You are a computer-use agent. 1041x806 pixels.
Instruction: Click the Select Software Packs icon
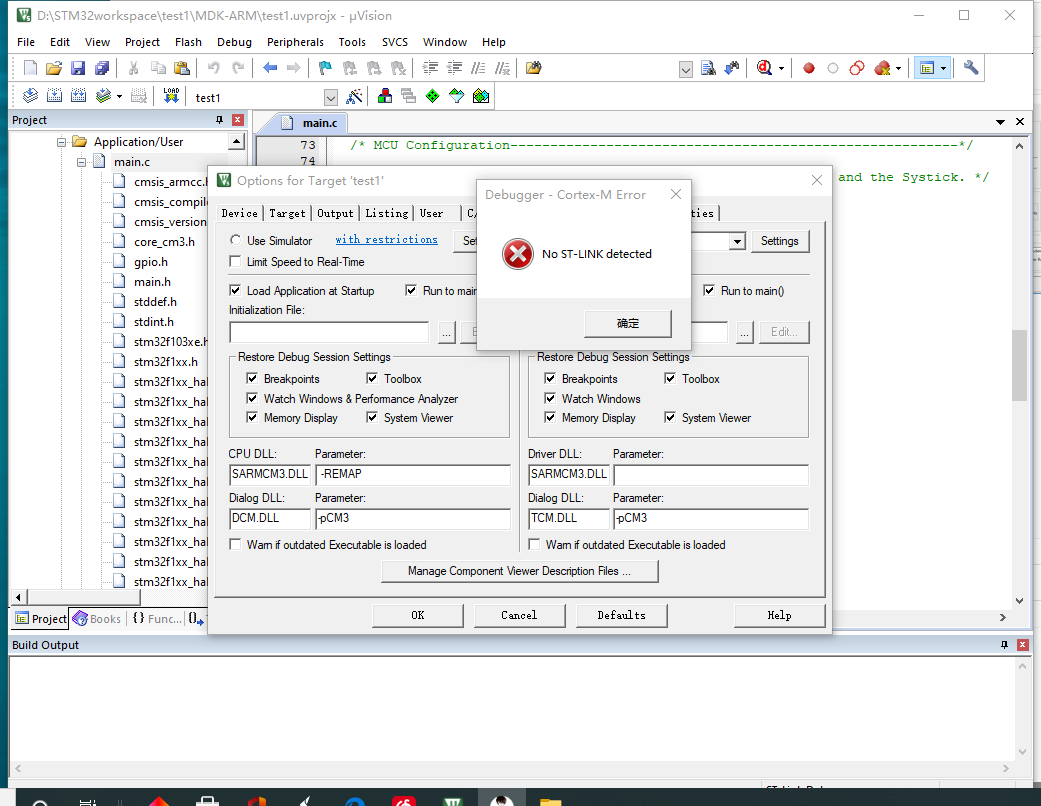tap(456, 96)
